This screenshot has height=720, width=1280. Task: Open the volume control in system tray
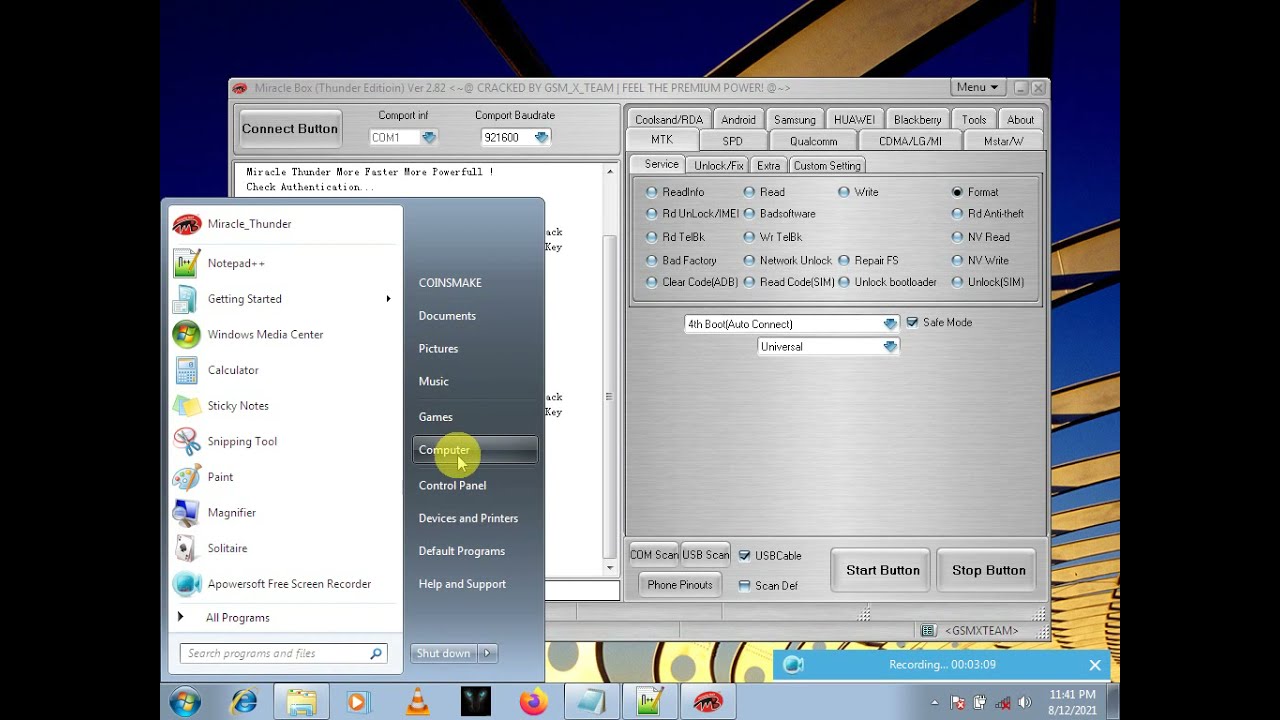pyautogui.click(x=1024, y=703)
